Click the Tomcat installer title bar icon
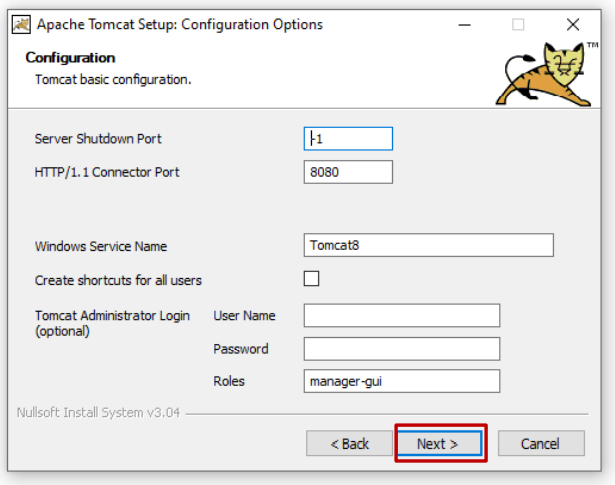The image size is (615, 485). click(x=21, y=25)
